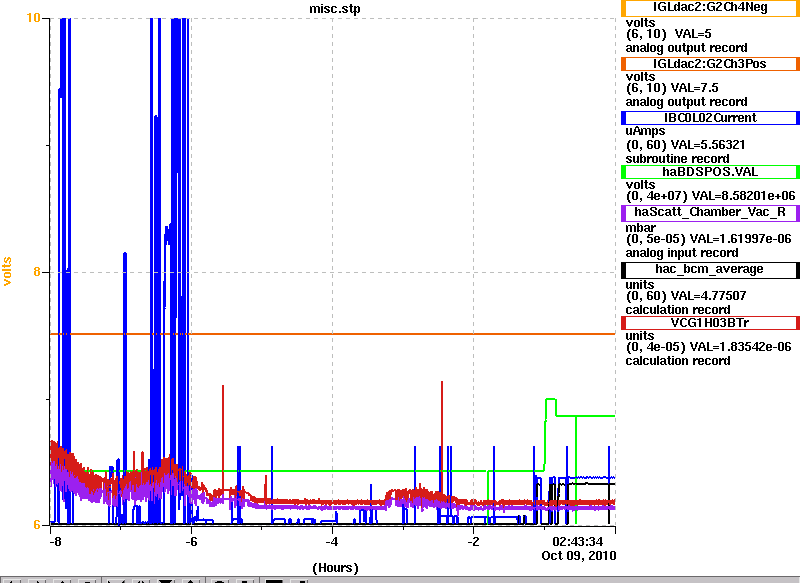Click the mbar unit label

pos(641,227)
